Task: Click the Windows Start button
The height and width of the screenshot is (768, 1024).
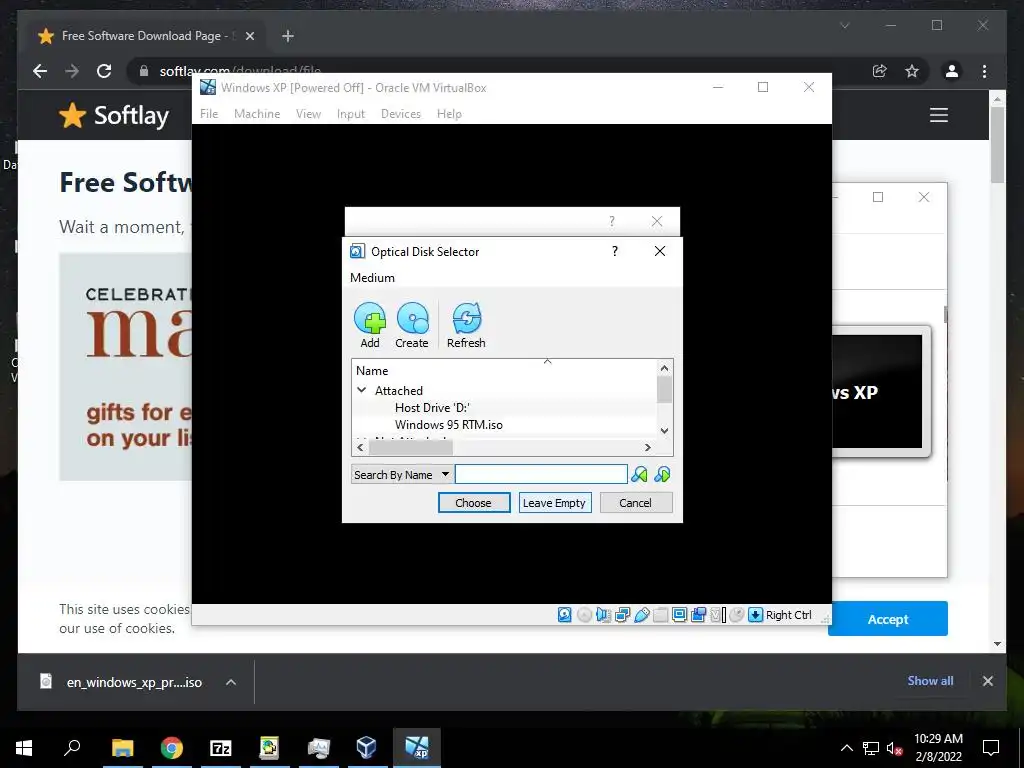Action: click(24, 748)
